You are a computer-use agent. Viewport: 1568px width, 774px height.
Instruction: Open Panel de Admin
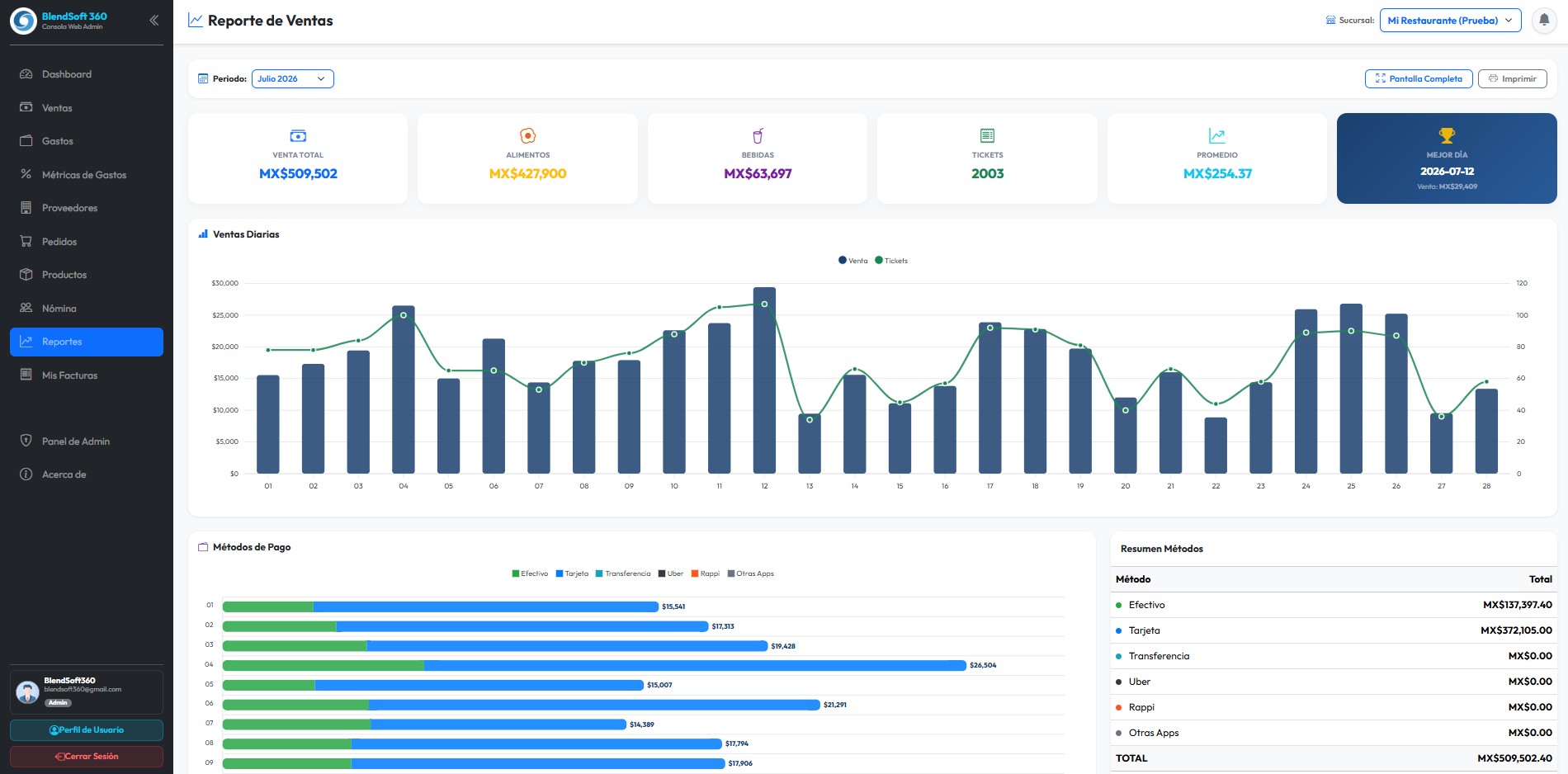87,441
